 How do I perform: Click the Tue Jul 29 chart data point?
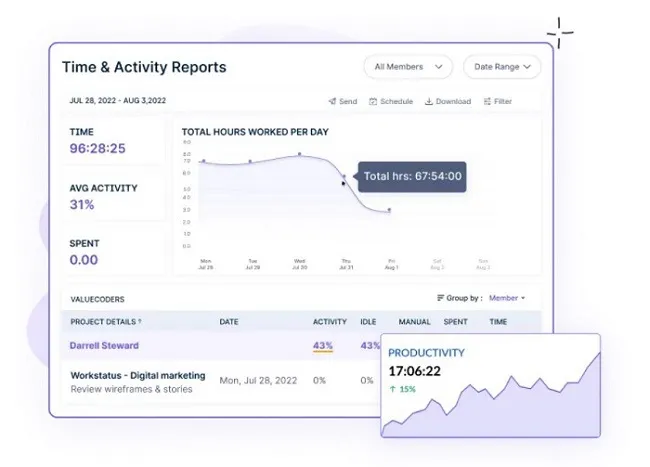(250, 162)
